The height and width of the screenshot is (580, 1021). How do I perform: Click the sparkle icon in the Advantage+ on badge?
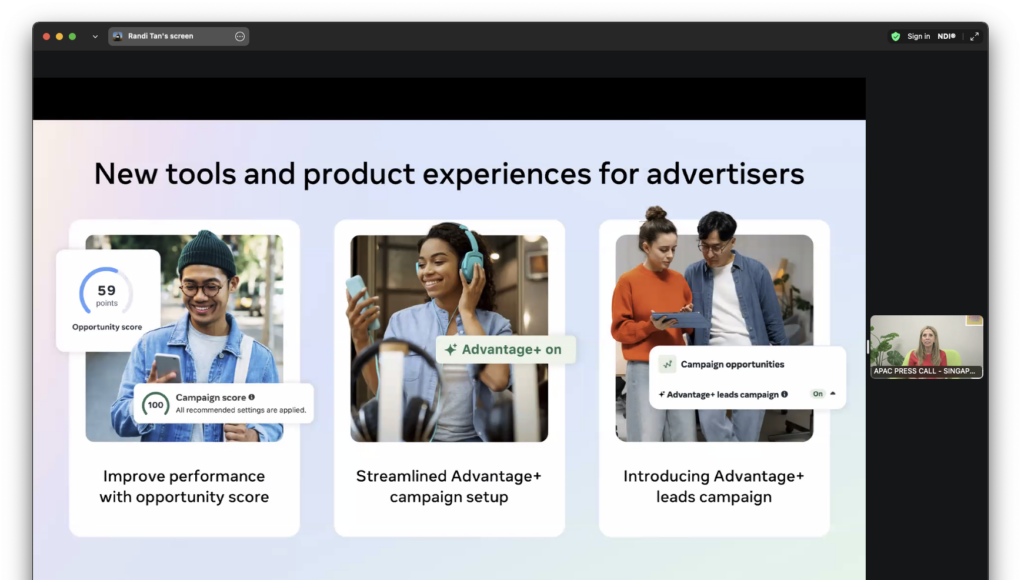coord(451,350)
